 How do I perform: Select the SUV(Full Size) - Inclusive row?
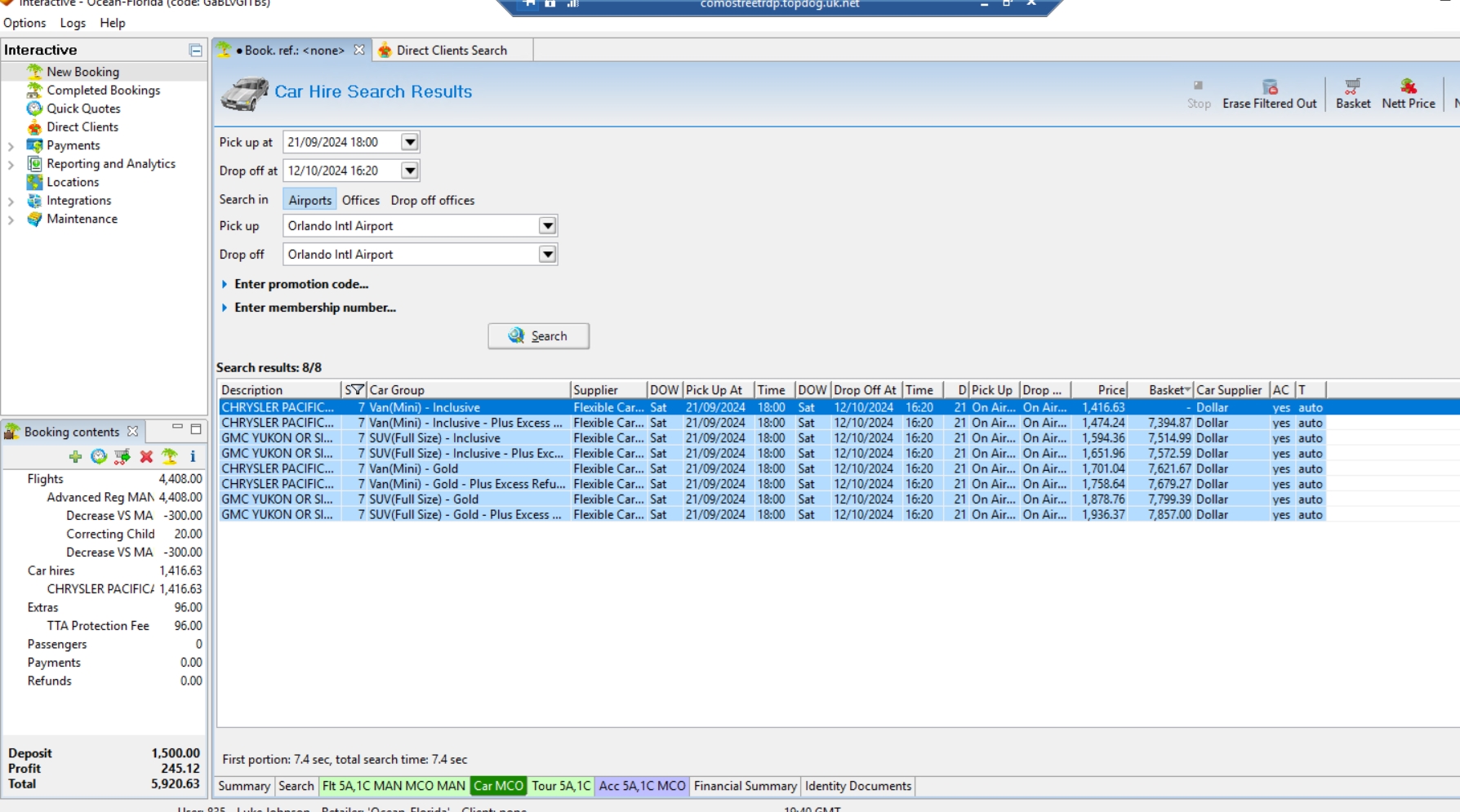tap(772, 438)
